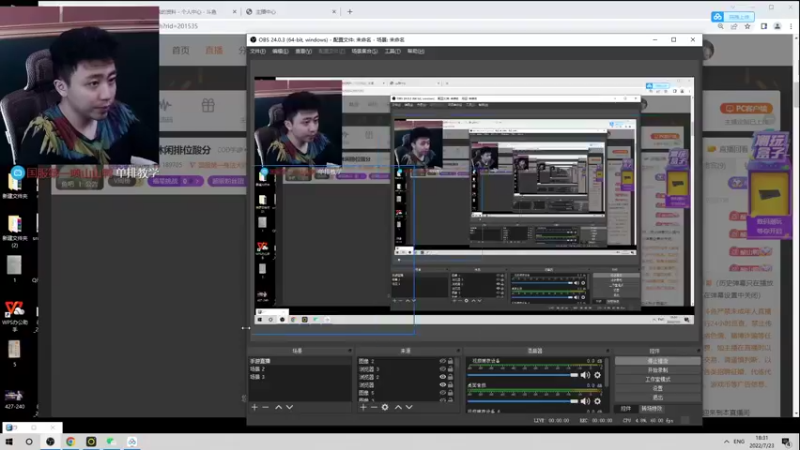800x450 pixels.
Task: Toggle visibility eye of source 浏览器 3
Action: (442, 369)
